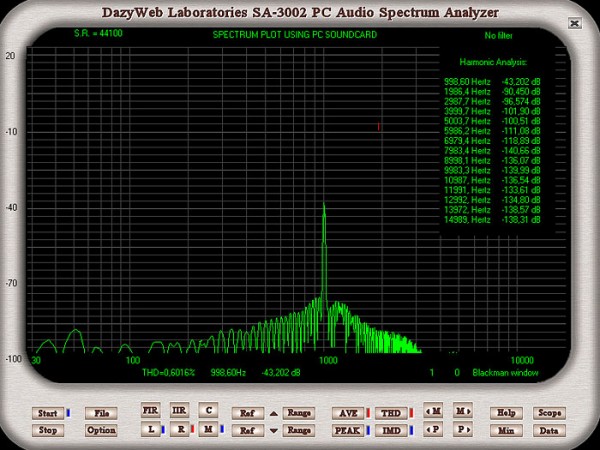Open the Scope view
The image size is (600, 450).
point(550,412)
